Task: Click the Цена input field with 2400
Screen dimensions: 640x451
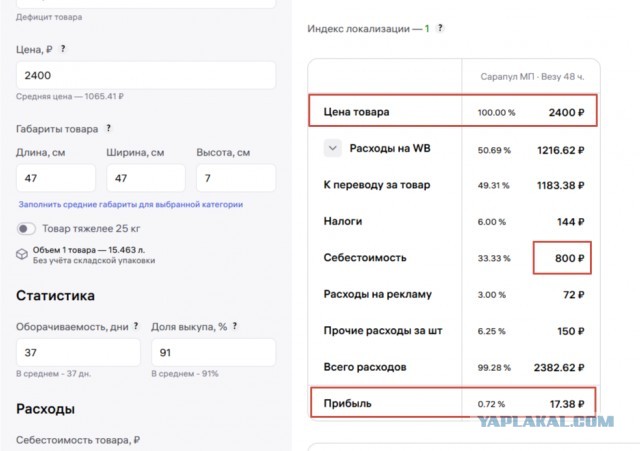Action: 146,75
